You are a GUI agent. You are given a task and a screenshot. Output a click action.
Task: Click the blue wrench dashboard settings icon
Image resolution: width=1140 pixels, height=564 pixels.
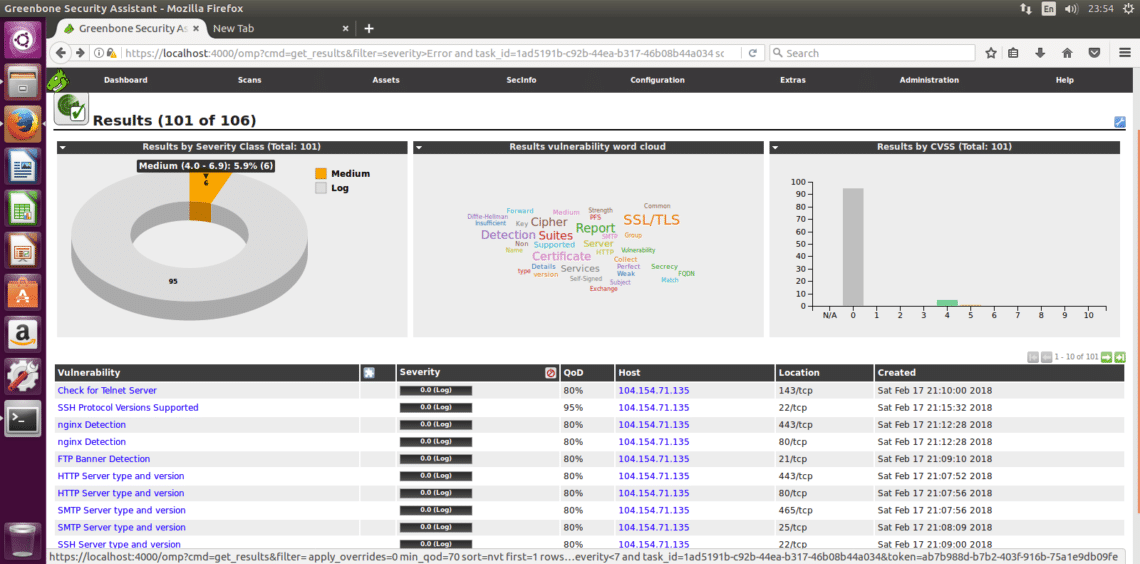[1120, 122]
